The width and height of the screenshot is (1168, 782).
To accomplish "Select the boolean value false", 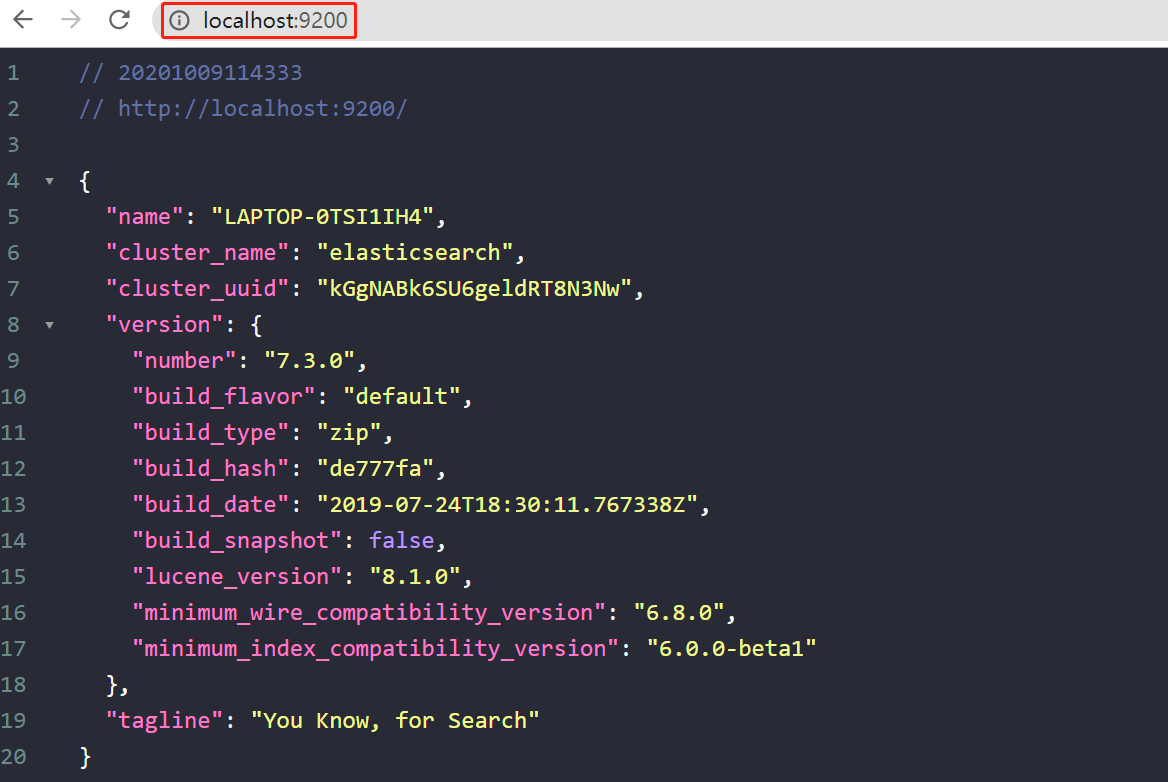I will pos(402,541).
